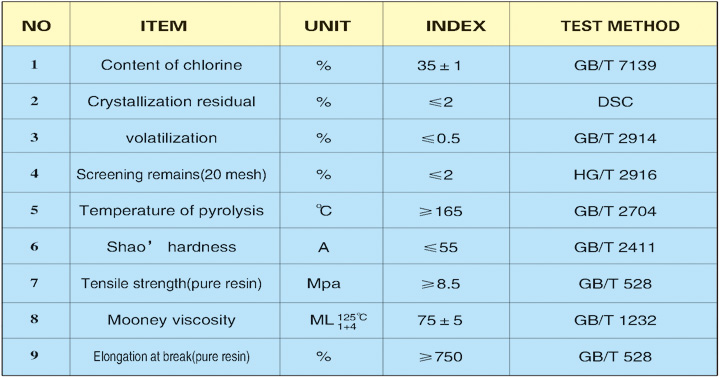Click the Crystallization residual item
This screenshot has height=378, width=720.
point(171,101)
